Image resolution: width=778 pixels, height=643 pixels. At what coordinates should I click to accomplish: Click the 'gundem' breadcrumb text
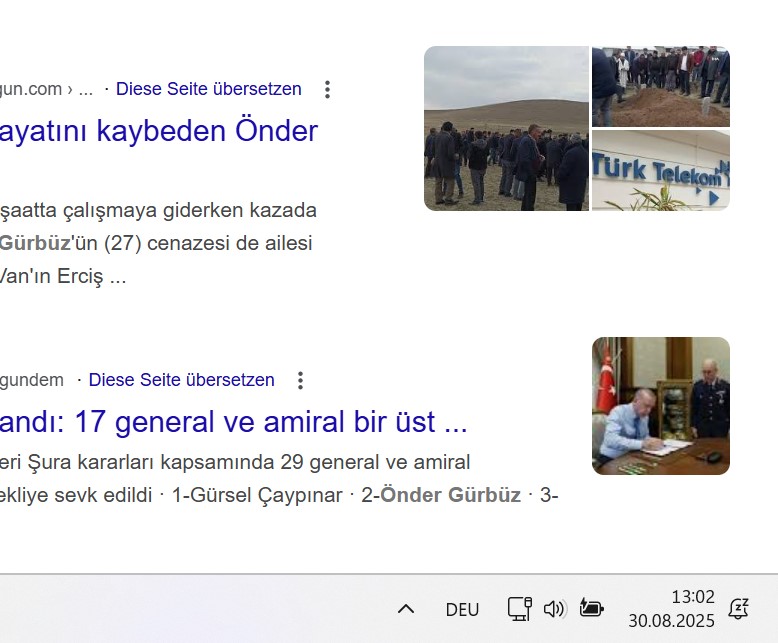(32, 380)
